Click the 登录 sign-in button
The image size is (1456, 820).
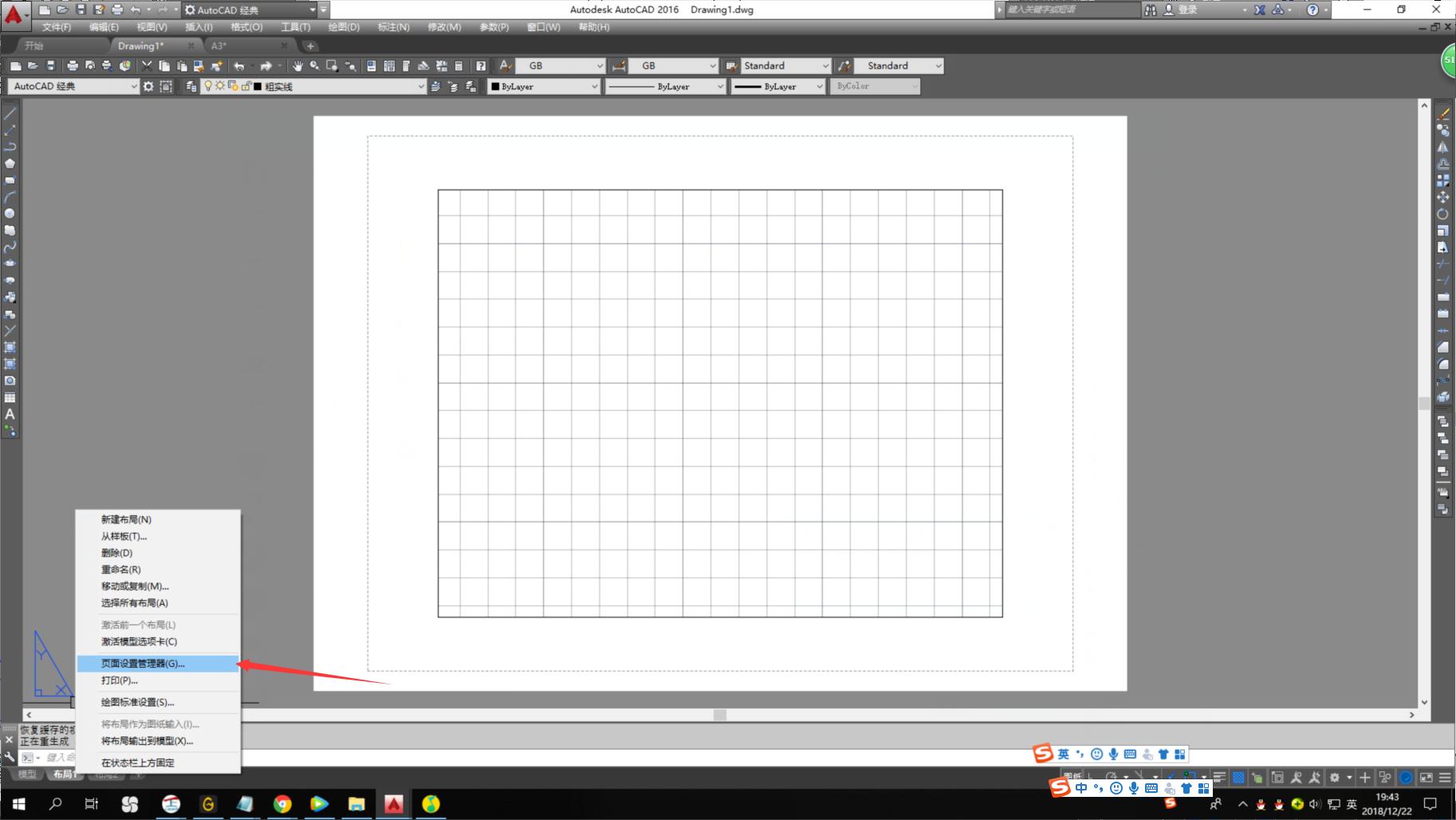click(1180, 10)
